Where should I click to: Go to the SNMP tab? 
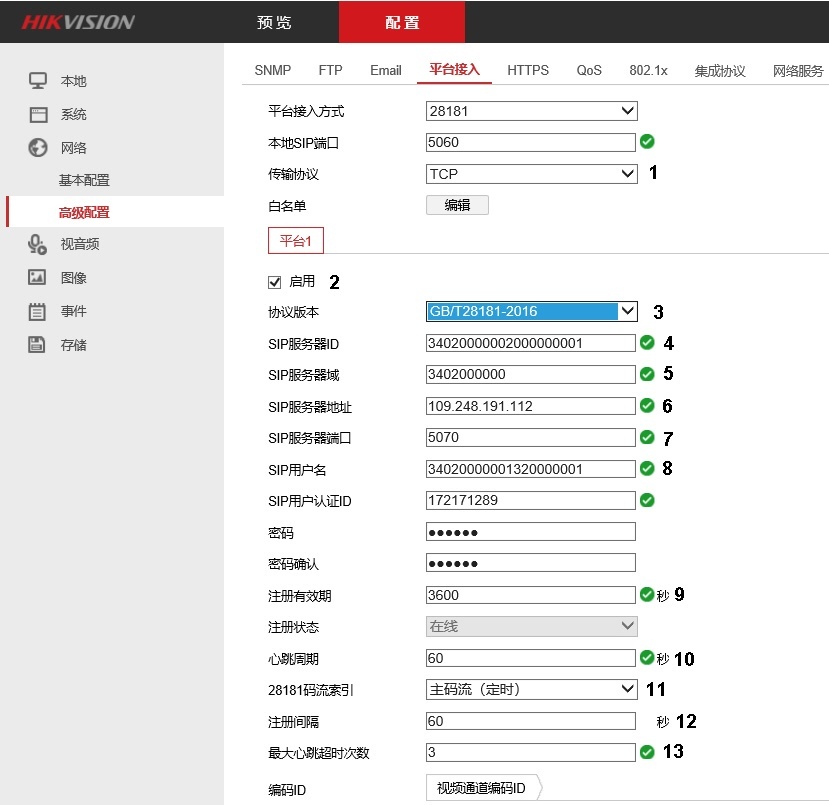click(x=273, y=70)
